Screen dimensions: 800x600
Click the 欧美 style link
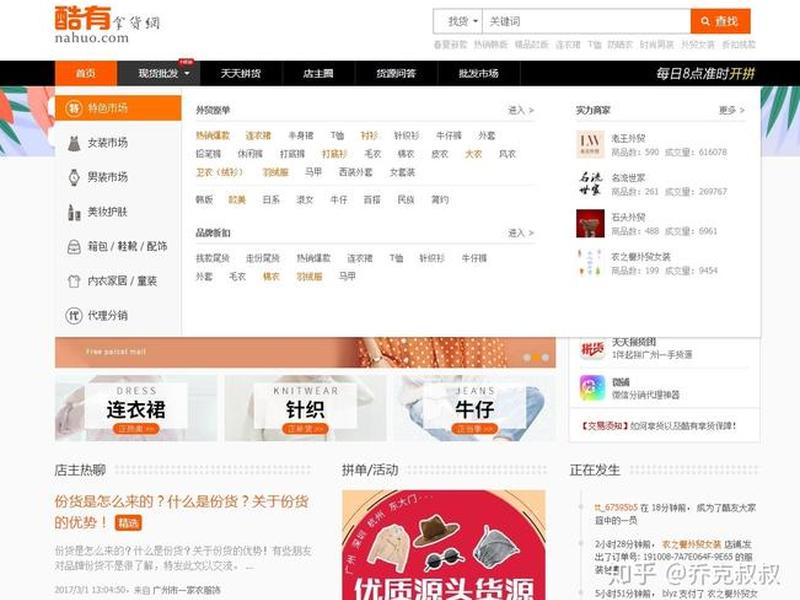point(237,200)
